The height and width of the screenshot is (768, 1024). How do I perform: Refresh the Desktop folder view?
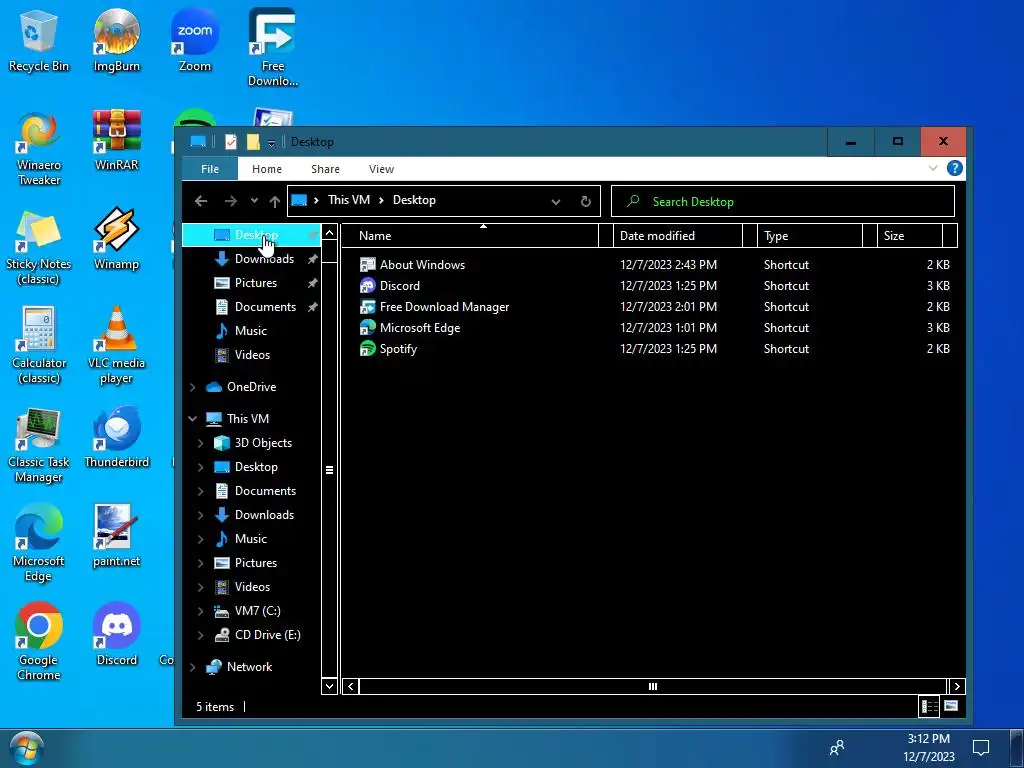[x=586, y=201]
